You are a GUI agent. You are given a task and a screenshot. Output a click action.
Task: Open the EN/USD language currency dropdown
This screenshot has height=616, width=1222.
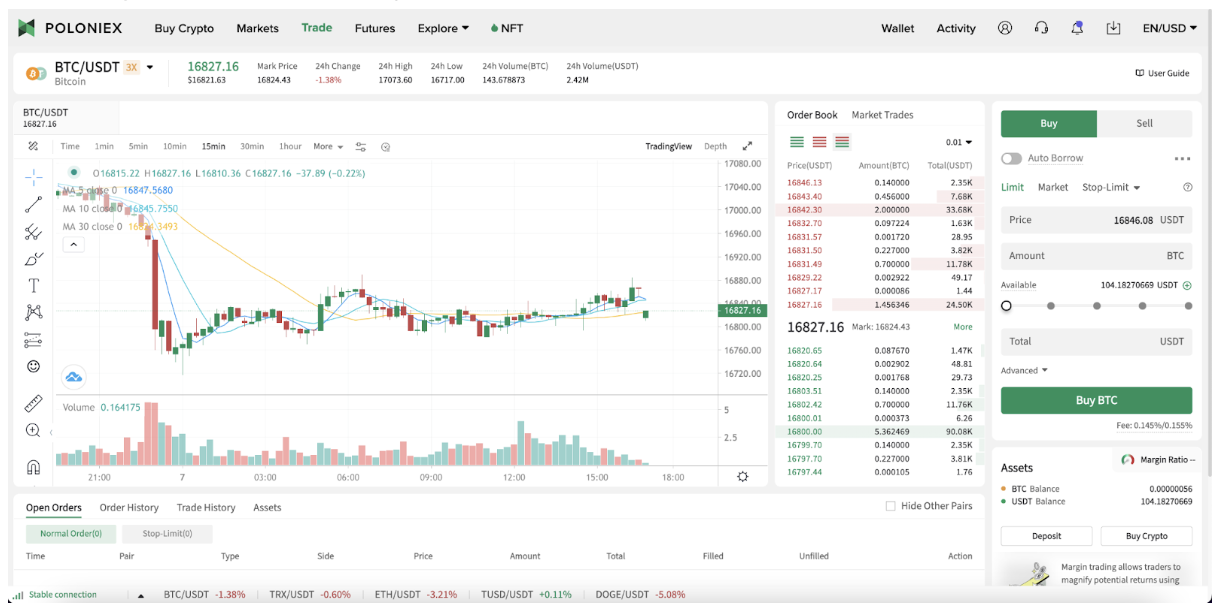tap(1170, 28)
